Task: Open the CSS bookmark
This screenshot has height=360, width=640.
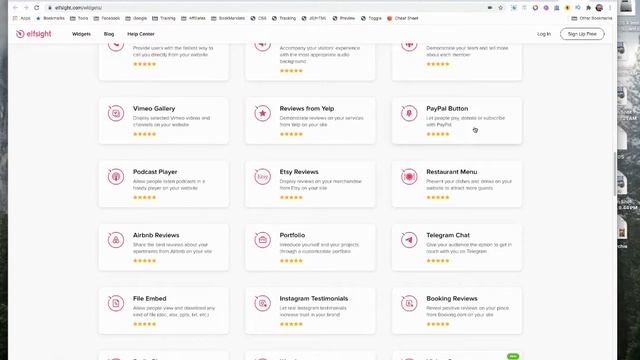Action: coord(258,18)
